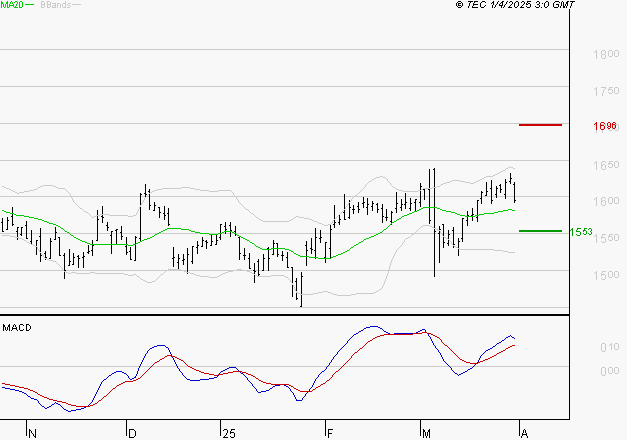Click the 1650 price axis label
This screenshot has width=627, height=440.
606,165
